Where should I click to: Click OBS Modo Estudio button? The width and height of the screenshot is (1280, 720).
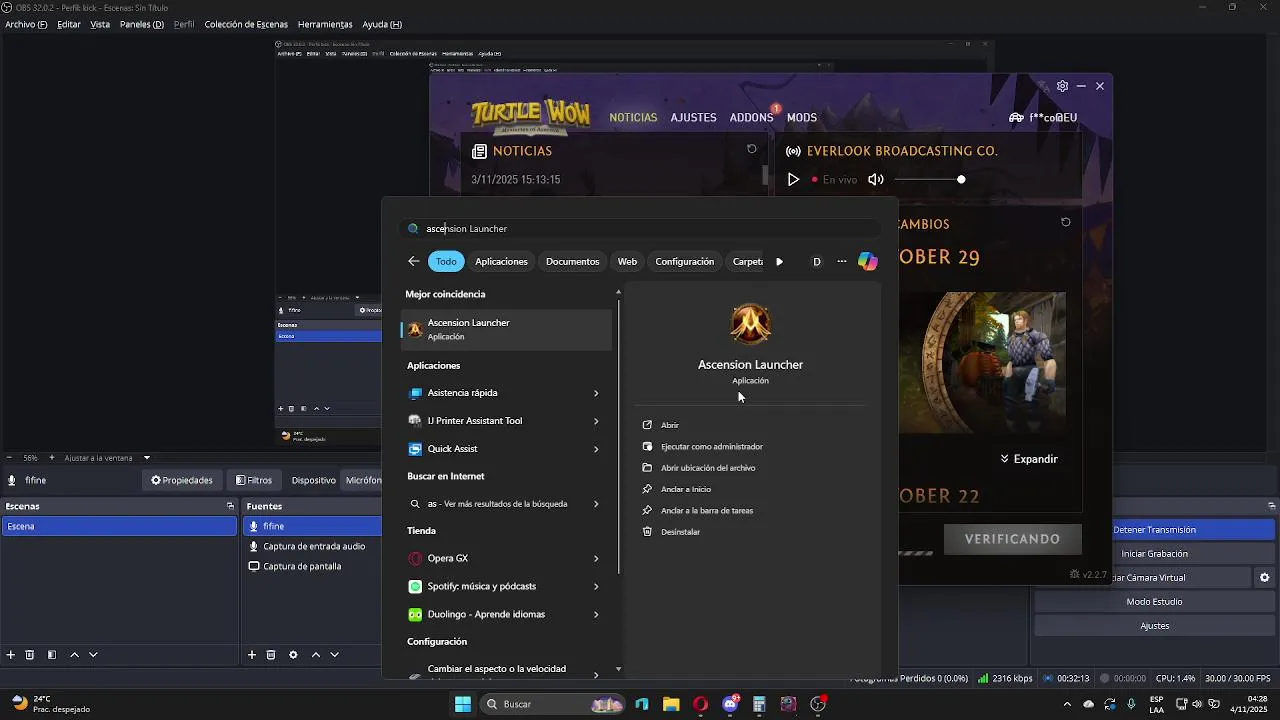(x=1154, y=602)
